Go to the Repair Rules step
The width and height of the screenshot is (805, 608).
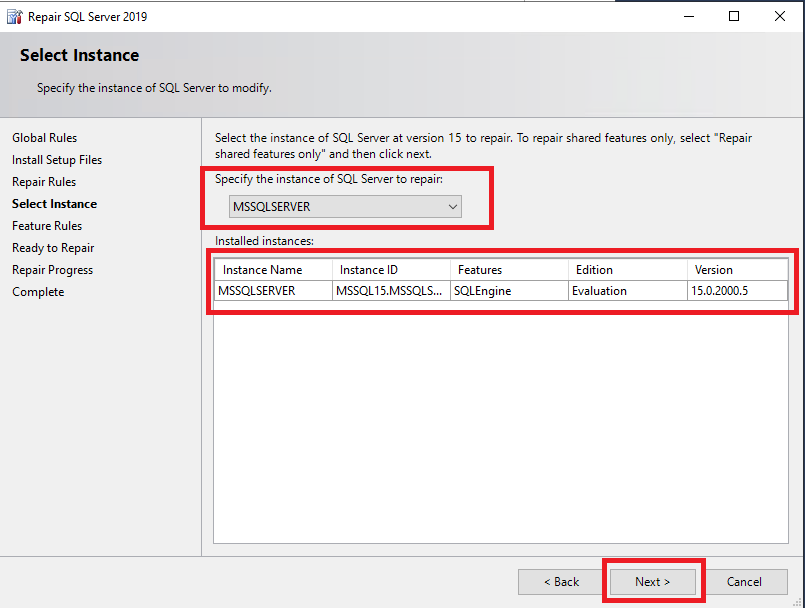click(x=44, y=182)
